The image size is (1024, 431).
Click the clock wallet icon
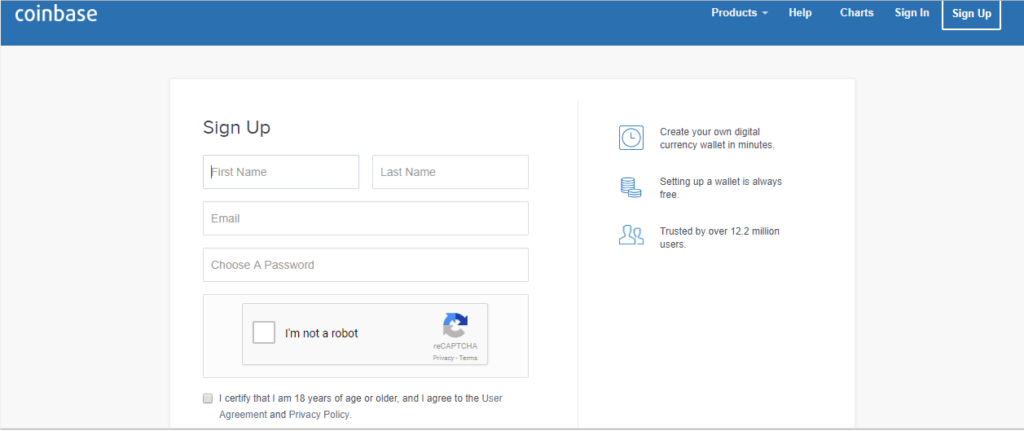[631, 138]
